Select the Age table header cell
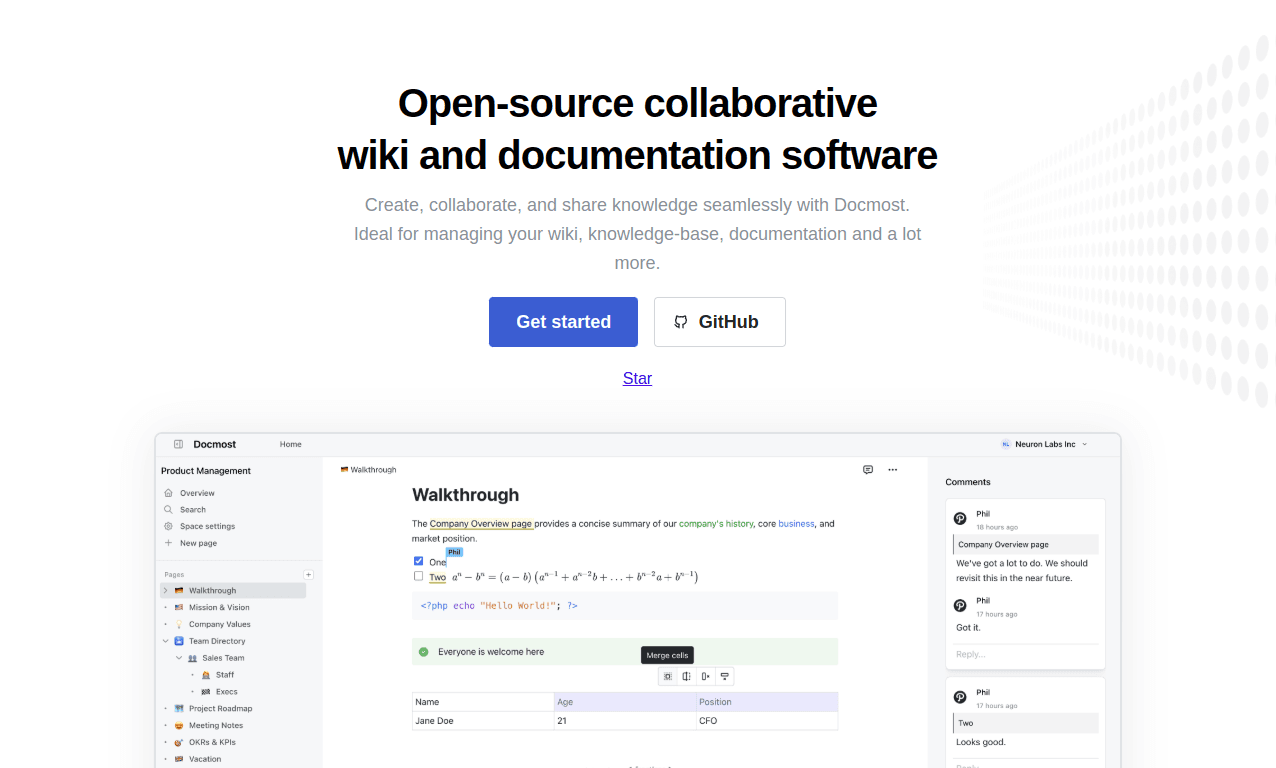The image size is (1276, 768). tap(625, 702)
